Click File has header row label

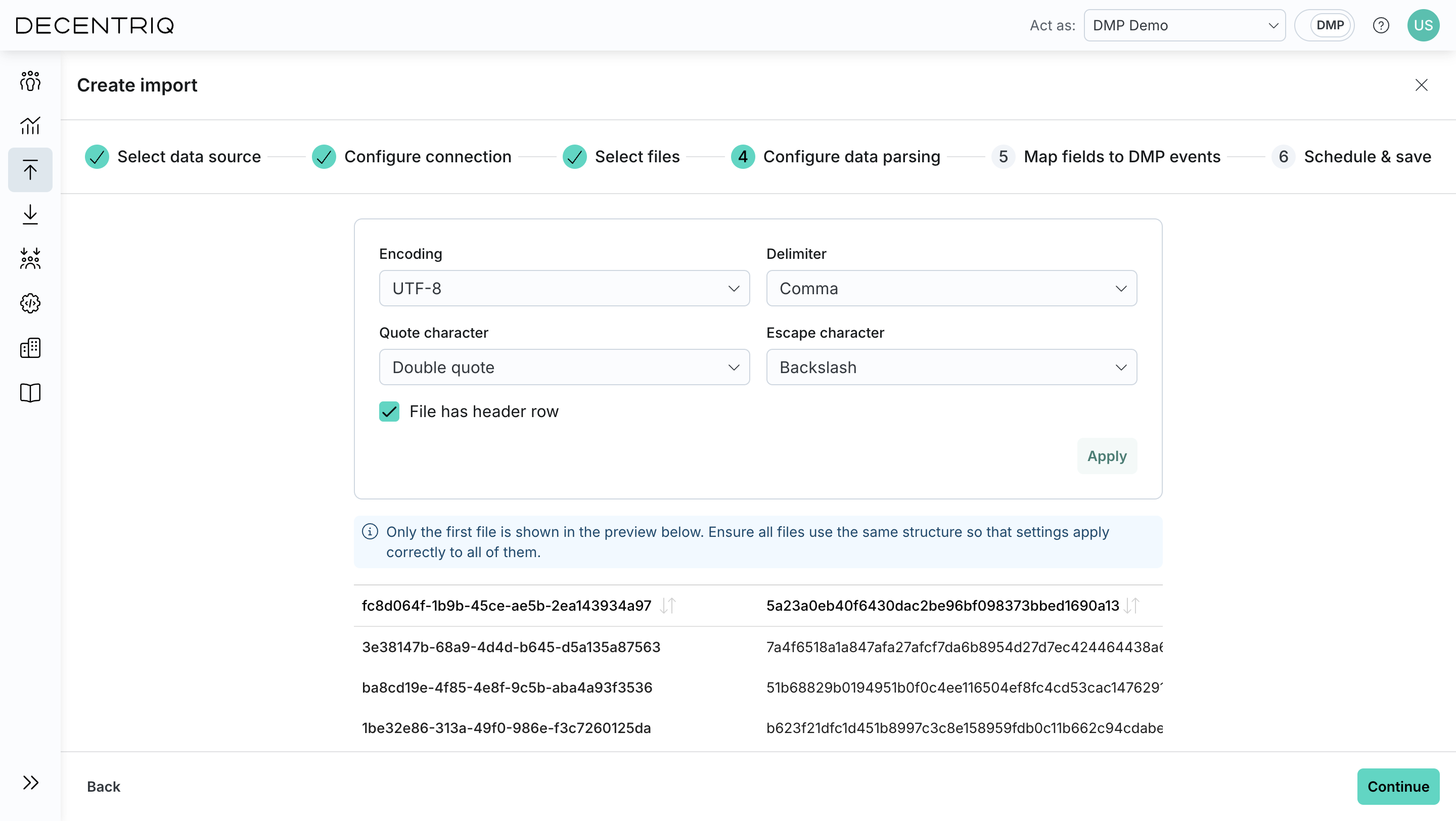[483, 412]
